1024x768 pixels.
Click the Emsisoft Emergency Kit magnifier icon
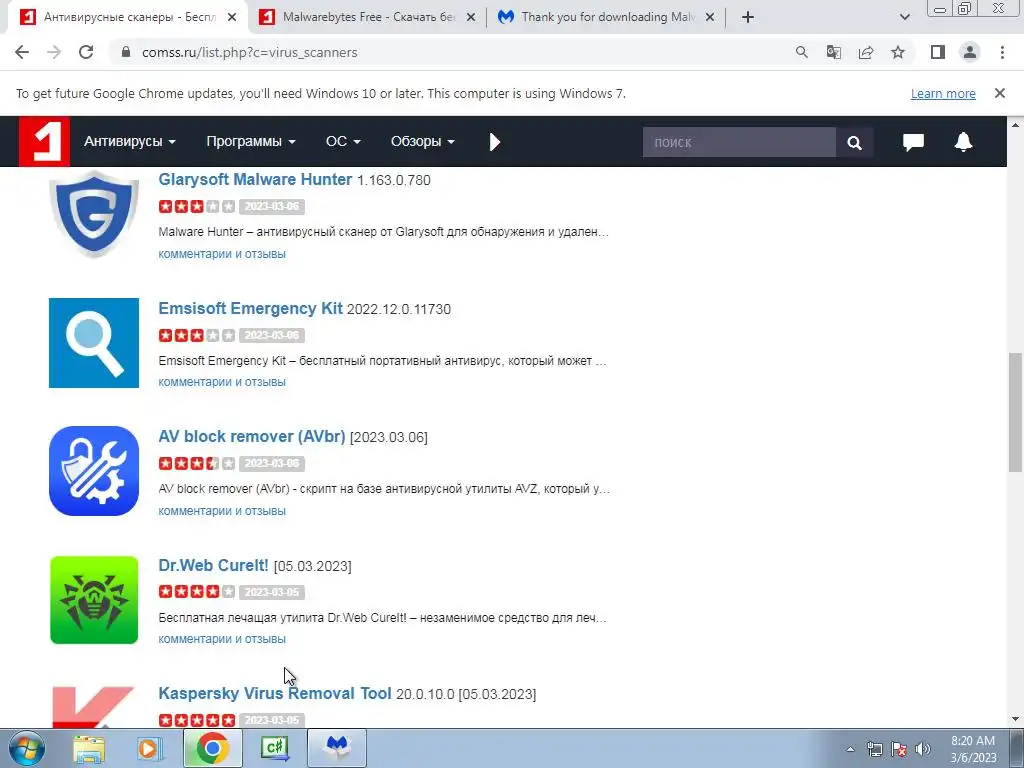pos(94,343)
